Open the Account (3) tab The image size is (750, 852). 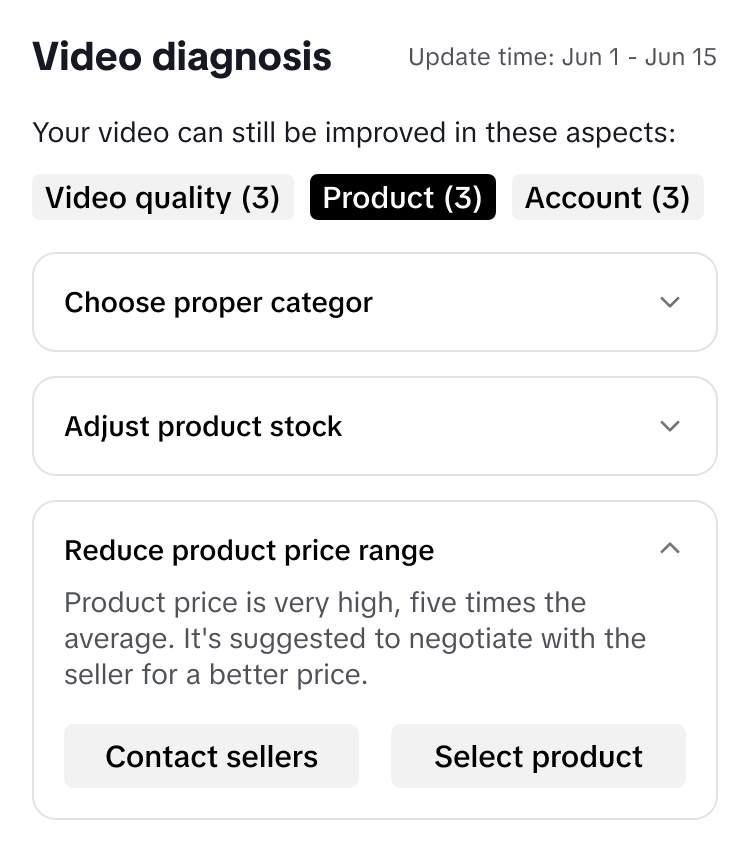(x=607, y=198)
